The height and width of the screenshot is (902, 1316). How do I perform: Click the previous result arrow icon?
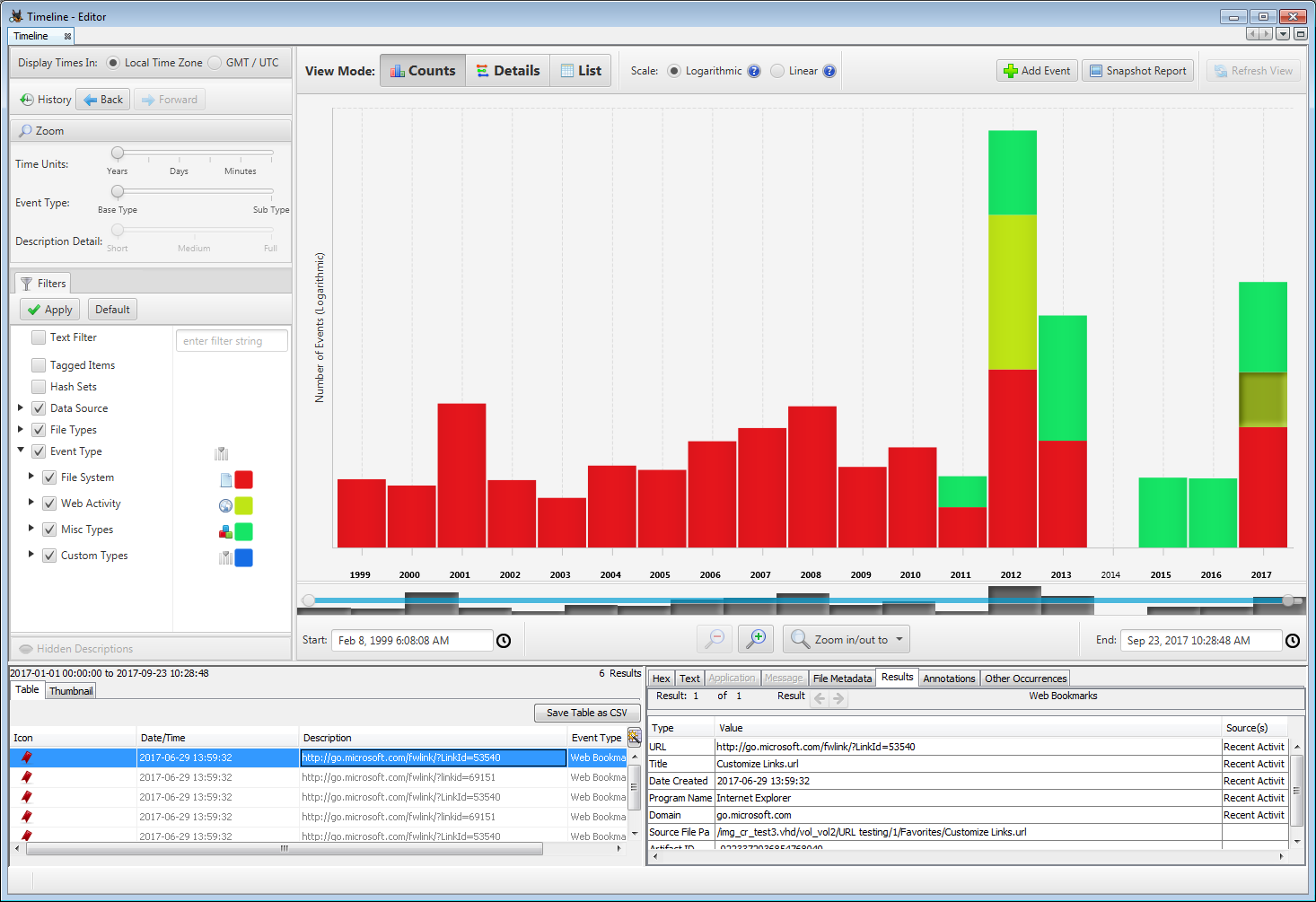tap(820, 697)
